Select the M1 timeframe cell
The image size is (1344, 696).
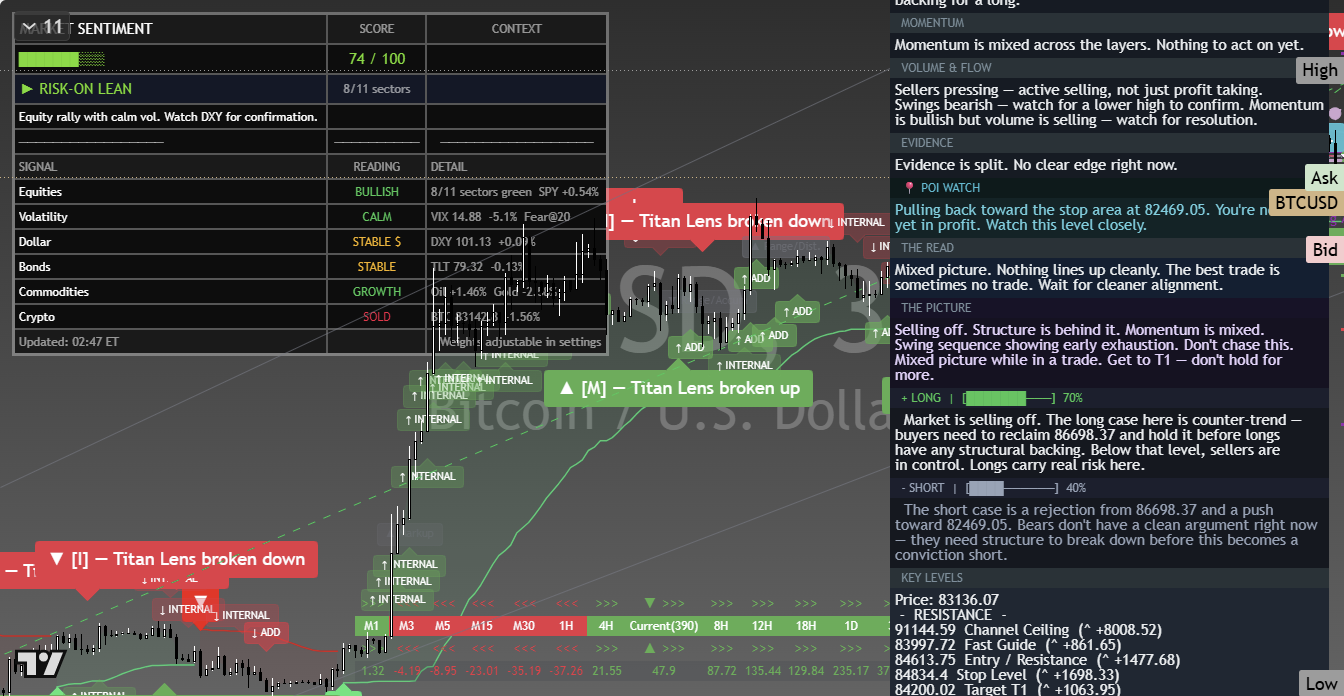(x=372, y=626)
